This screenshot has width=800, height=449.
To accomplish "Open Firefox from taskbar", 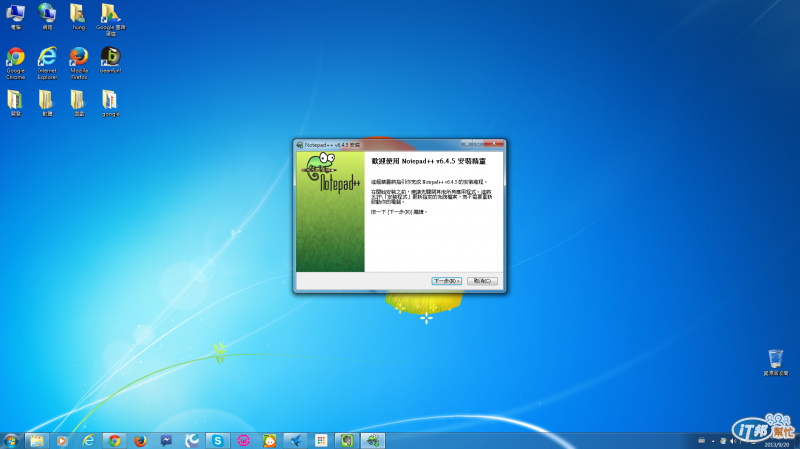I will click(x=140, y=441).
